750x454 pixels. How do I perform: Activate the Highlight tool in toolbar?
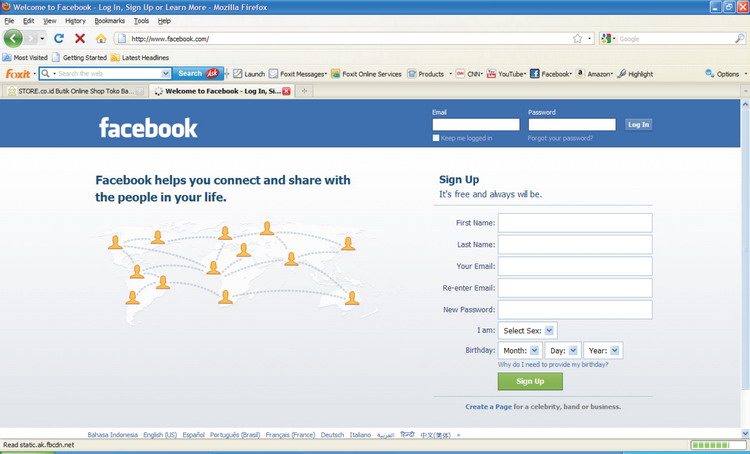635,74
